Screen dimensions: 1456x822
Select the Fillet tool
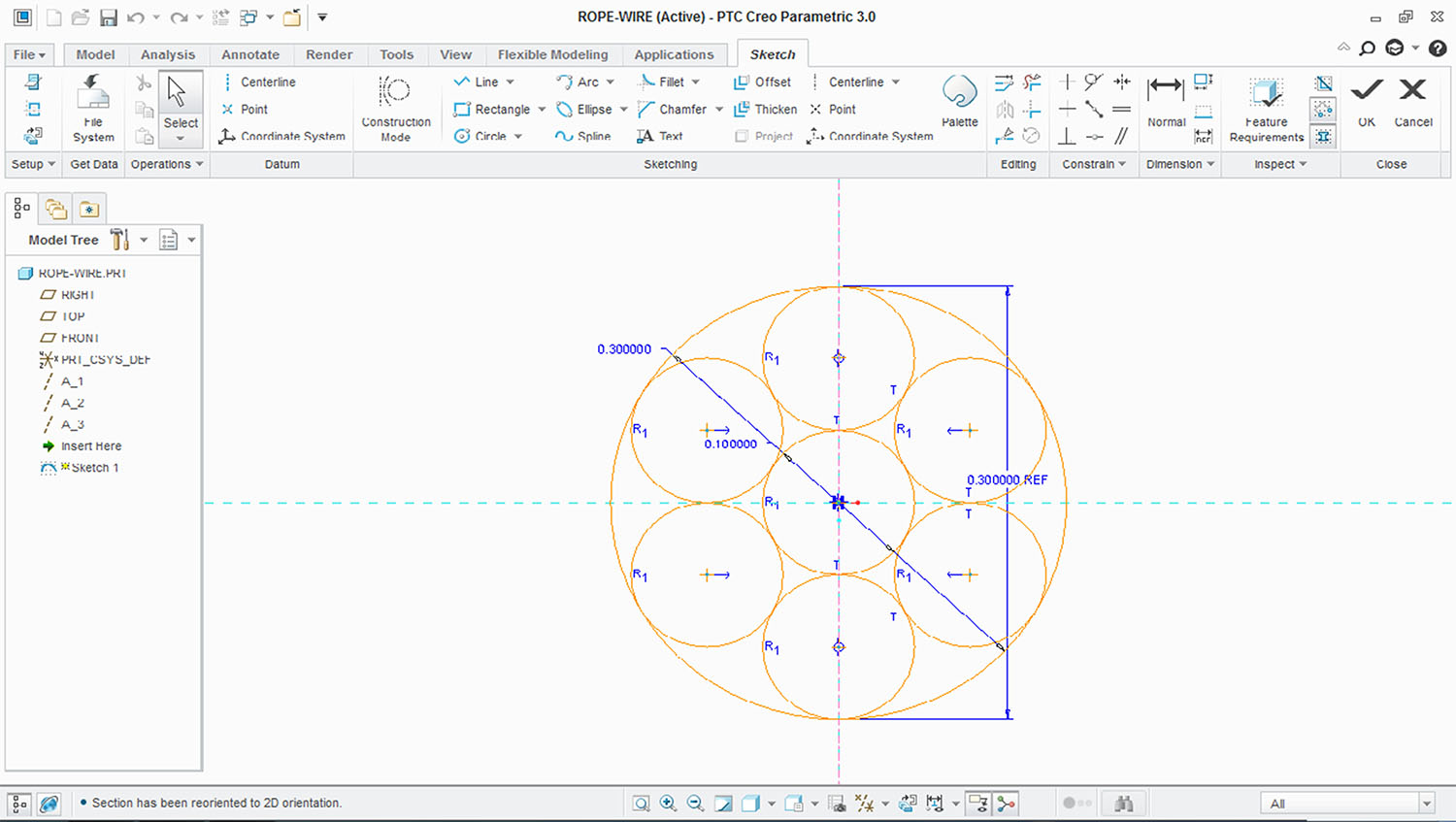[660, 82]
